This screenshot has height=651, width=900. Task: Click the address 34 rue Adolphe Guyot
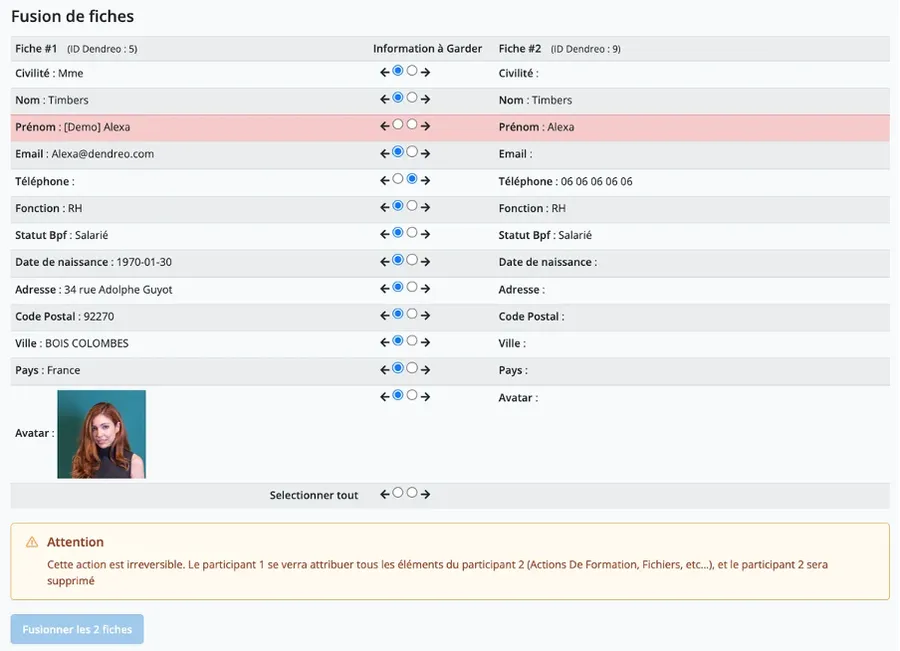(118, 289)
